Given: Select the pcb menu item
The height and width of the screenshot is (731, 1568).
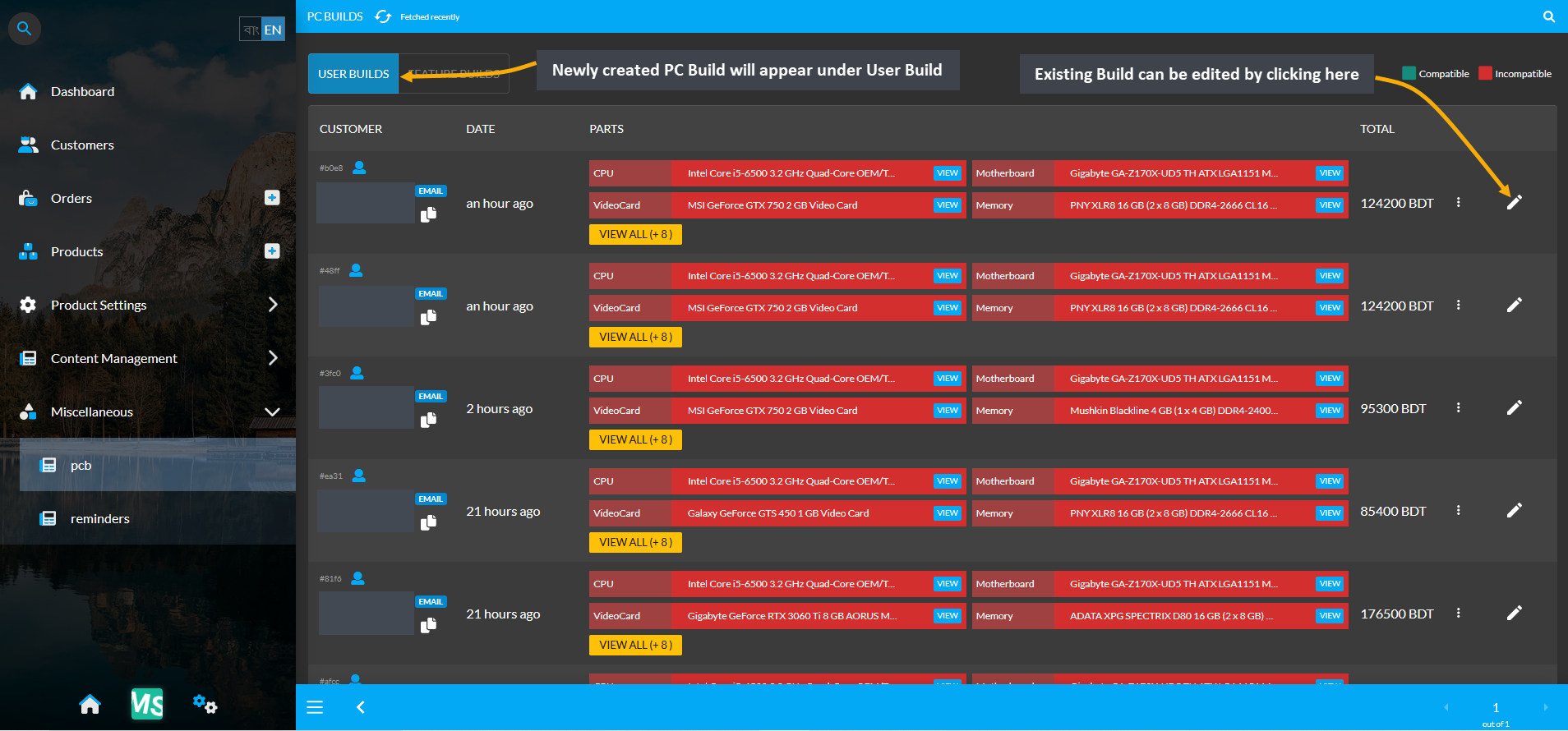Looking at the screenshot, I should [x=158, y=465].
